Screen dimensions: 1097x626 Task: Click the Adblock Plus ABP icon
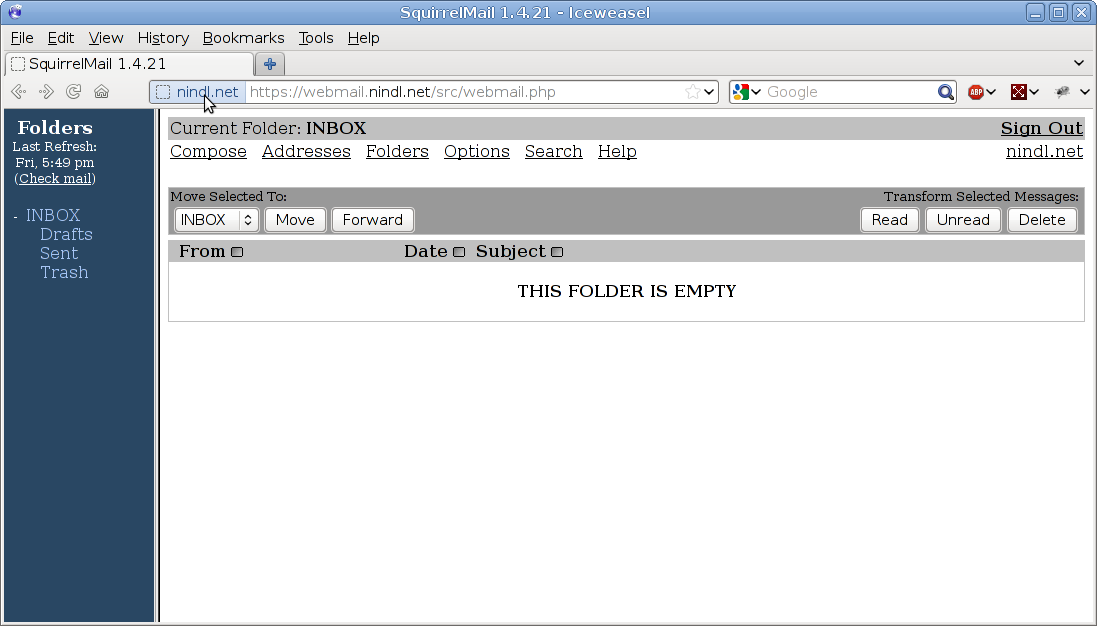click(976, 92)
